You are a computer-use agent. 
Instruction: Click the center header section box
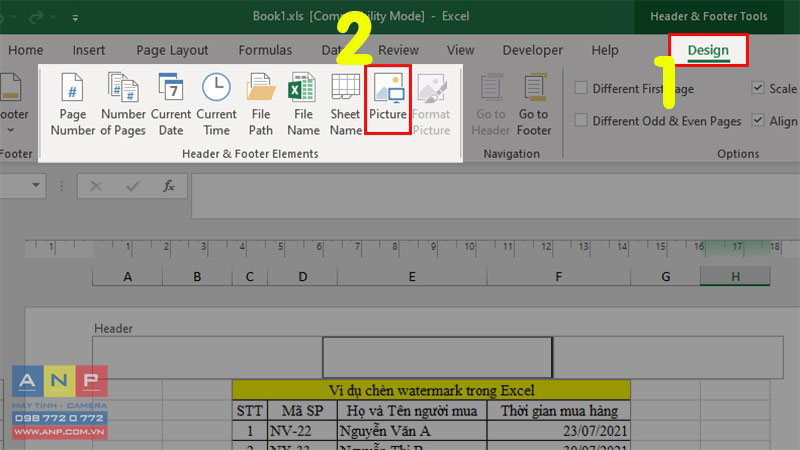tap(437, 357)
